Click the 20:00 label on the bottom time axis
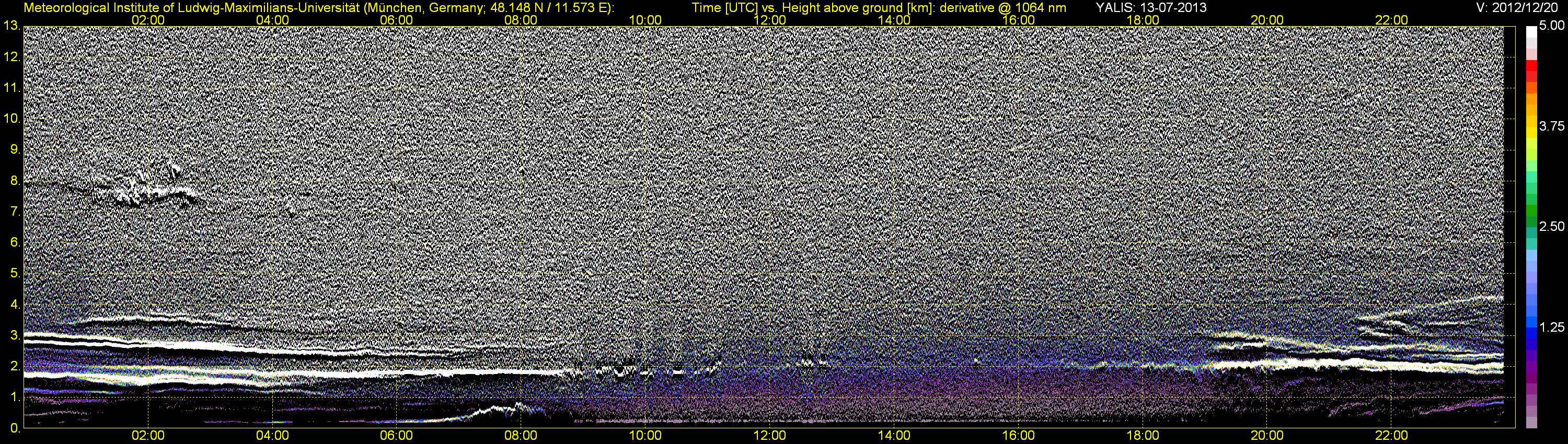Screen dimensions: 1568x444 pos(1267,436)
